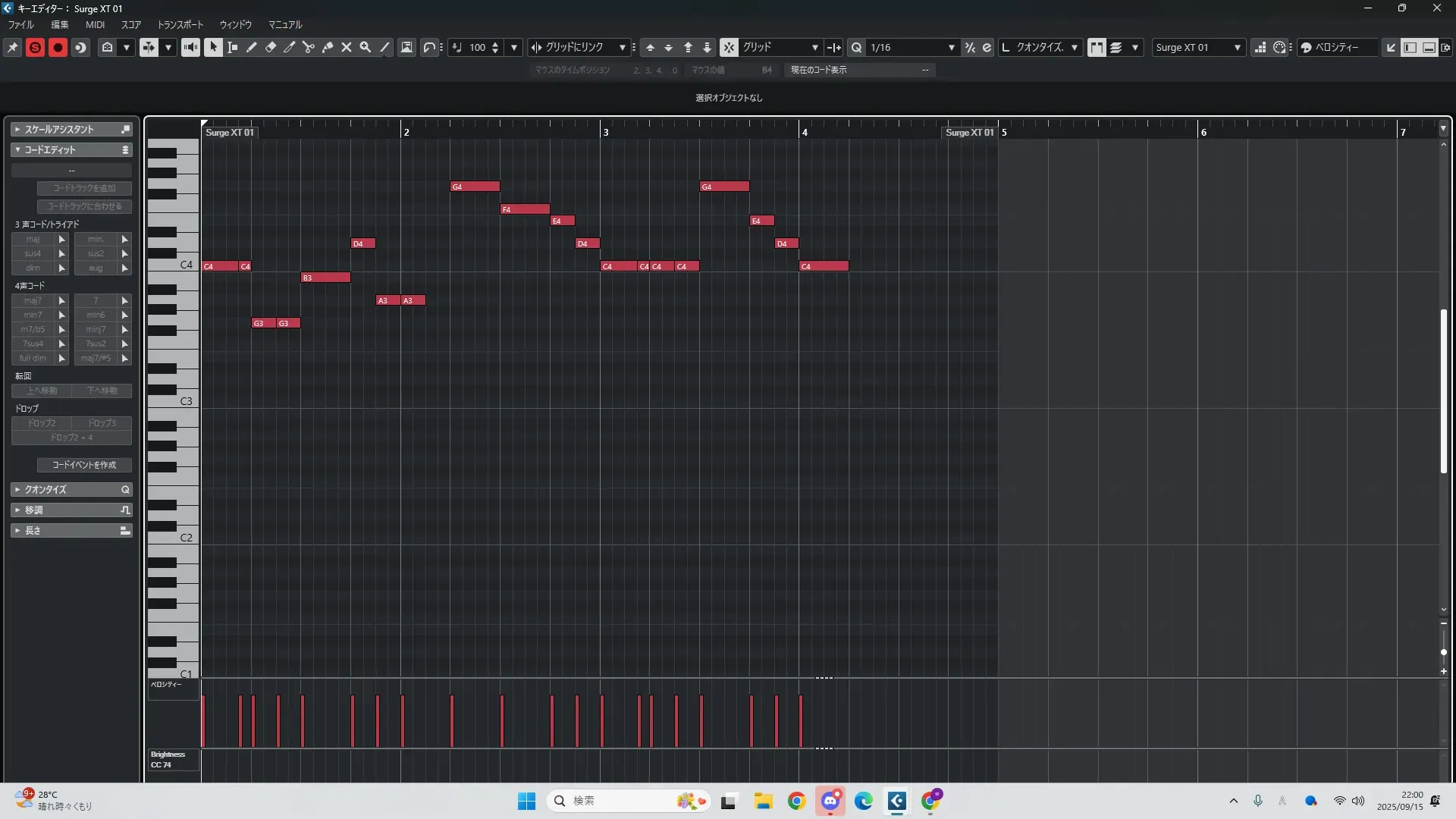The image size is (1456, 819).
Task: Open the トランスポート menu
Action: 180,24
